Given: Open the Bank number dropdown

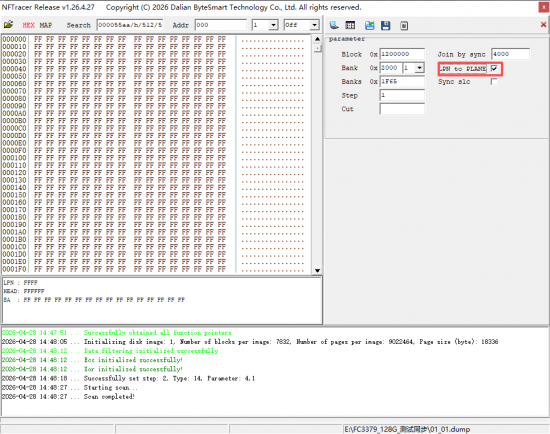Looking at the screenshot, I should tap(420, 68).
